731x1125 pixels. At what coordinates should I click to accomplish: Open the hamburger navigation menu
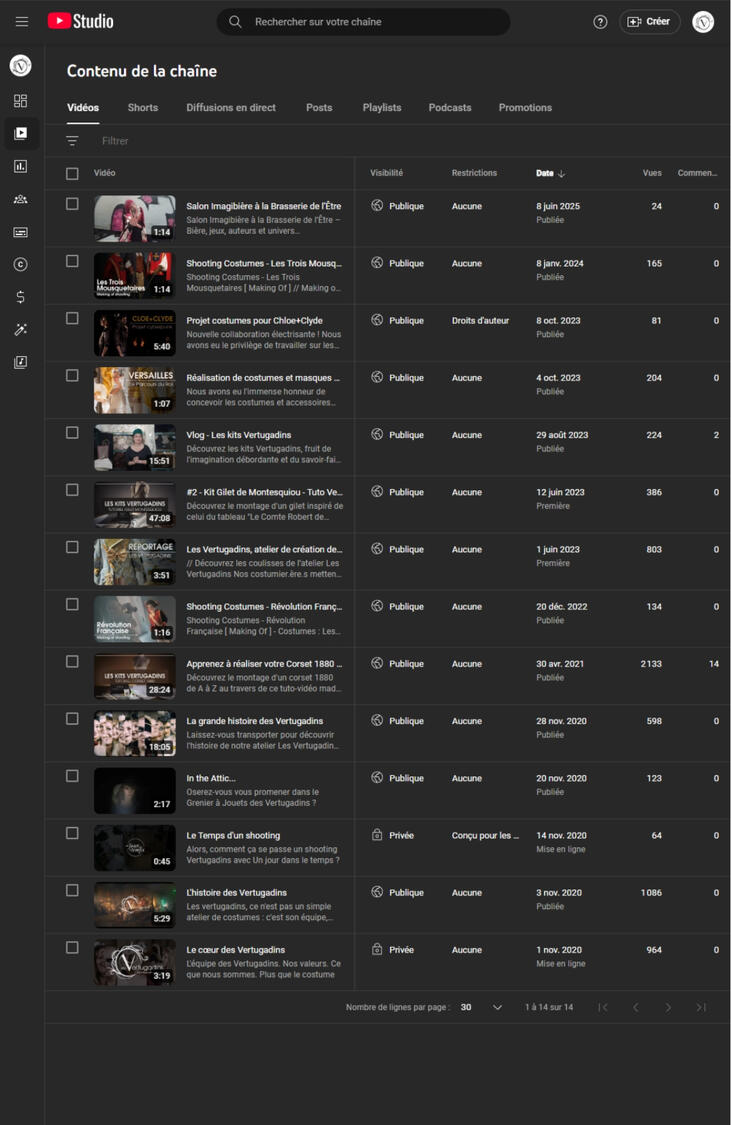(22, 22)
